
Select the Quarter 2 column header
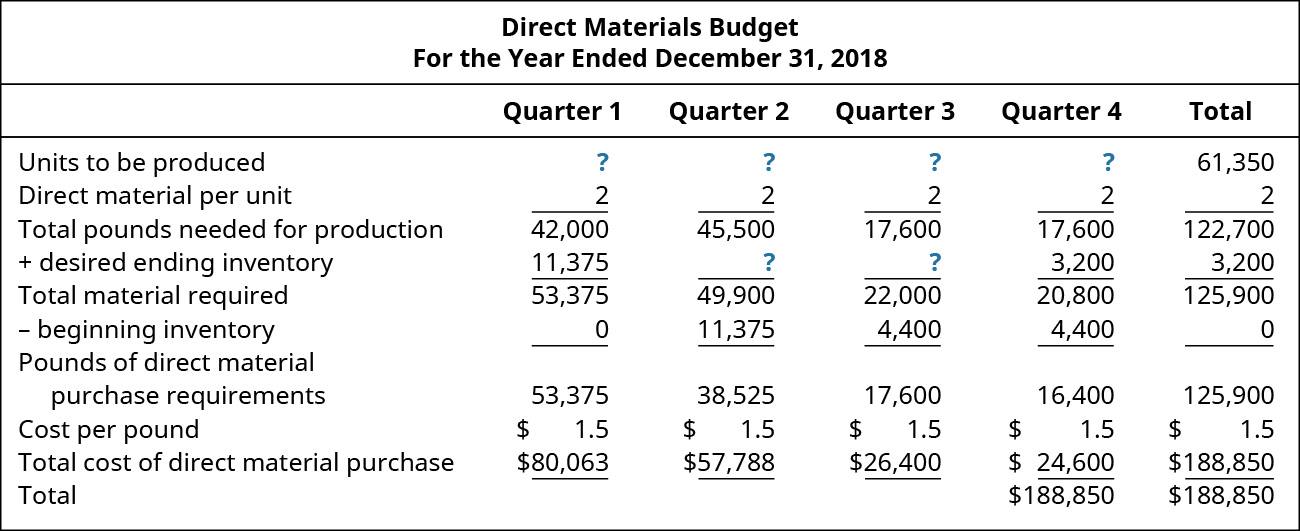pos(728,111)
